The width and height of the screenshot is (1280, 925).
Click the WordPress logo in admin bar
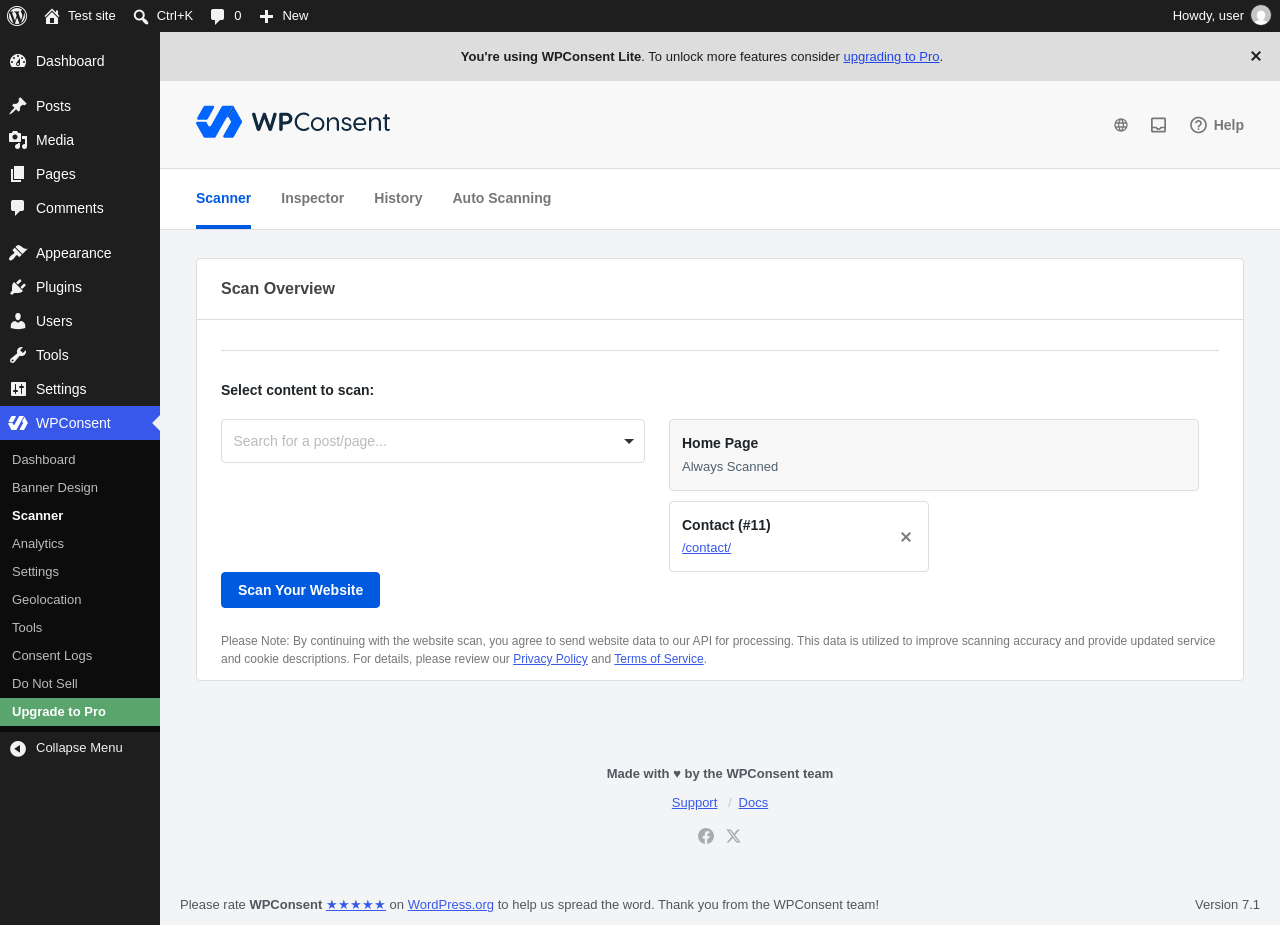point(17,16)
